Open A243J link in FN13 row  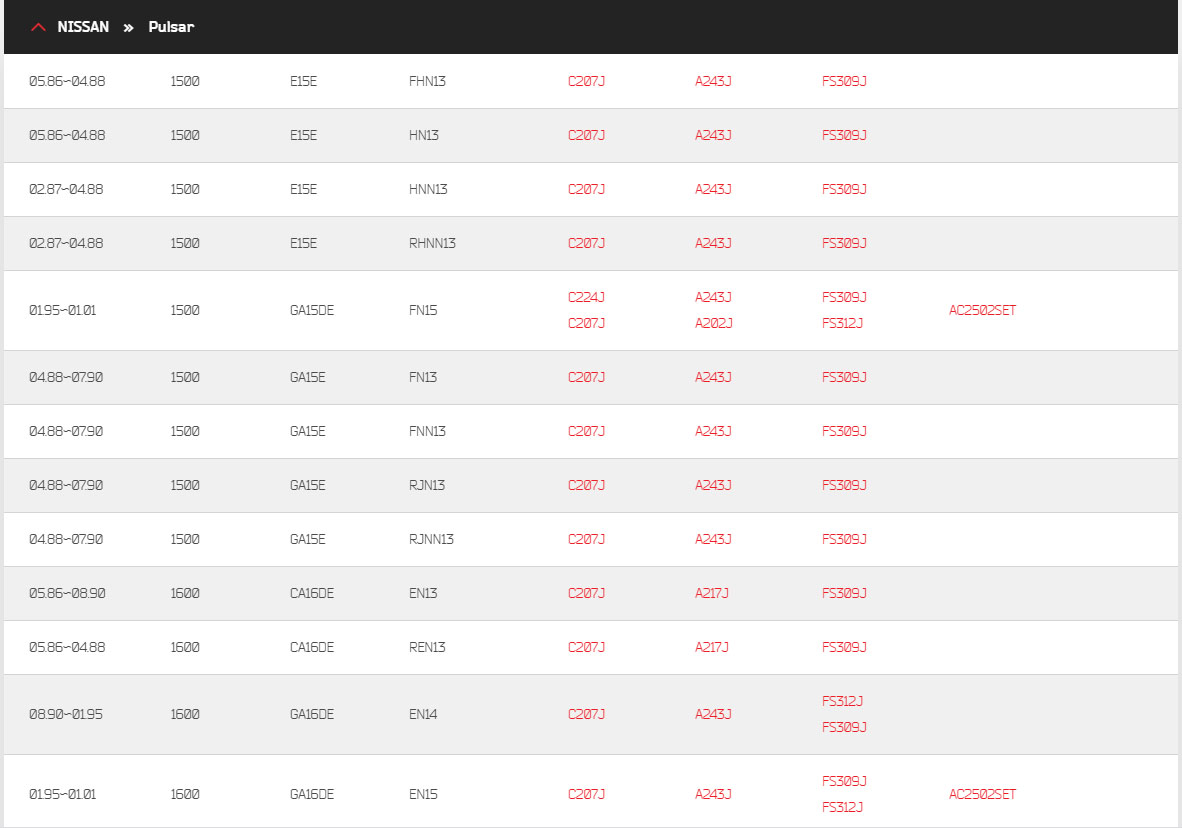coord(713,377)
